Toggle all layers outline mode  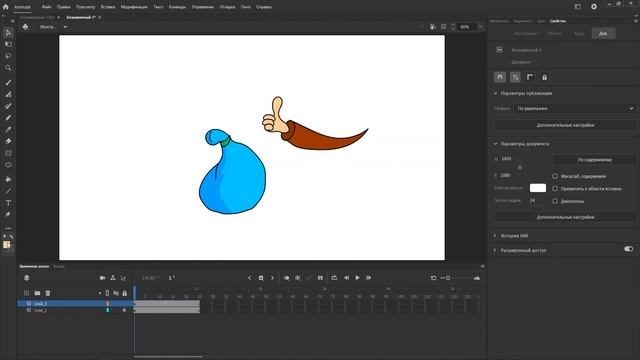107,293
